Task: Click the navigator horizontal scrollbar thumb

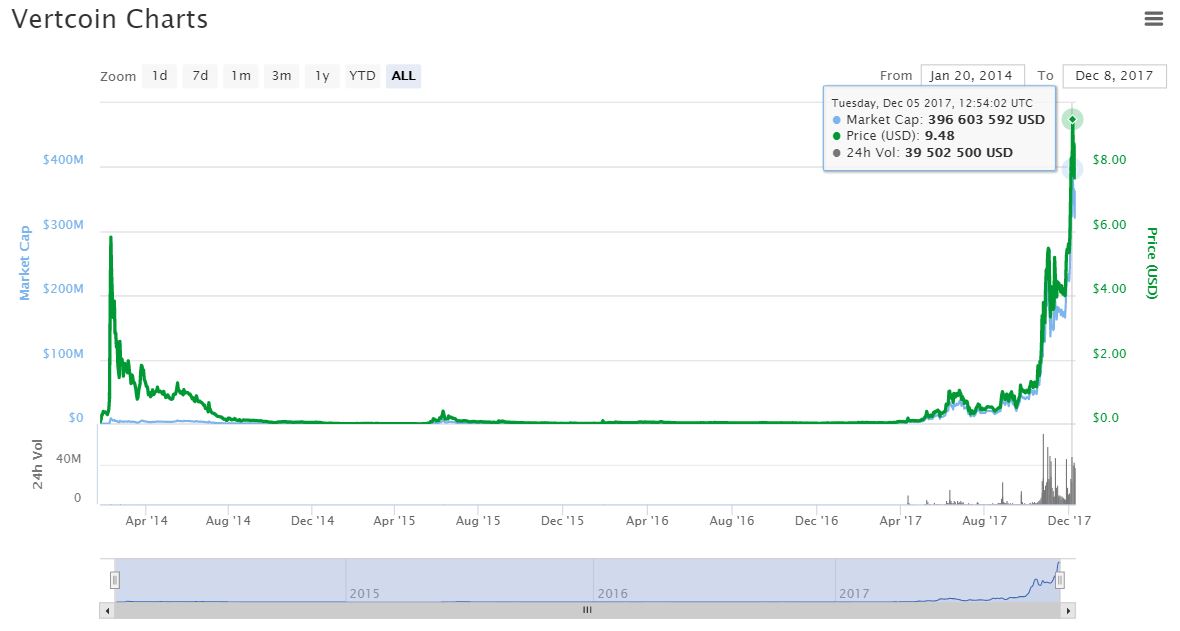Action: 587,611
